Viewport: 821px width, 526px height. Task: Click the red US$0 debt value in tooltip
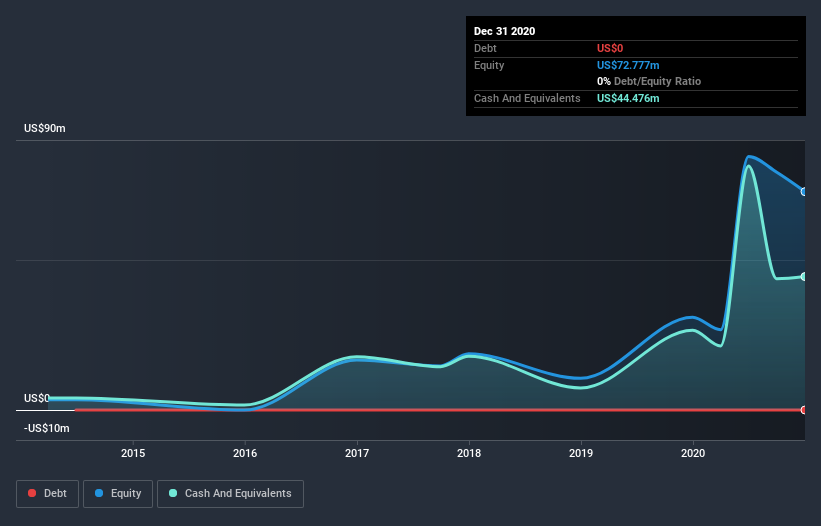(x=610, y=48)
